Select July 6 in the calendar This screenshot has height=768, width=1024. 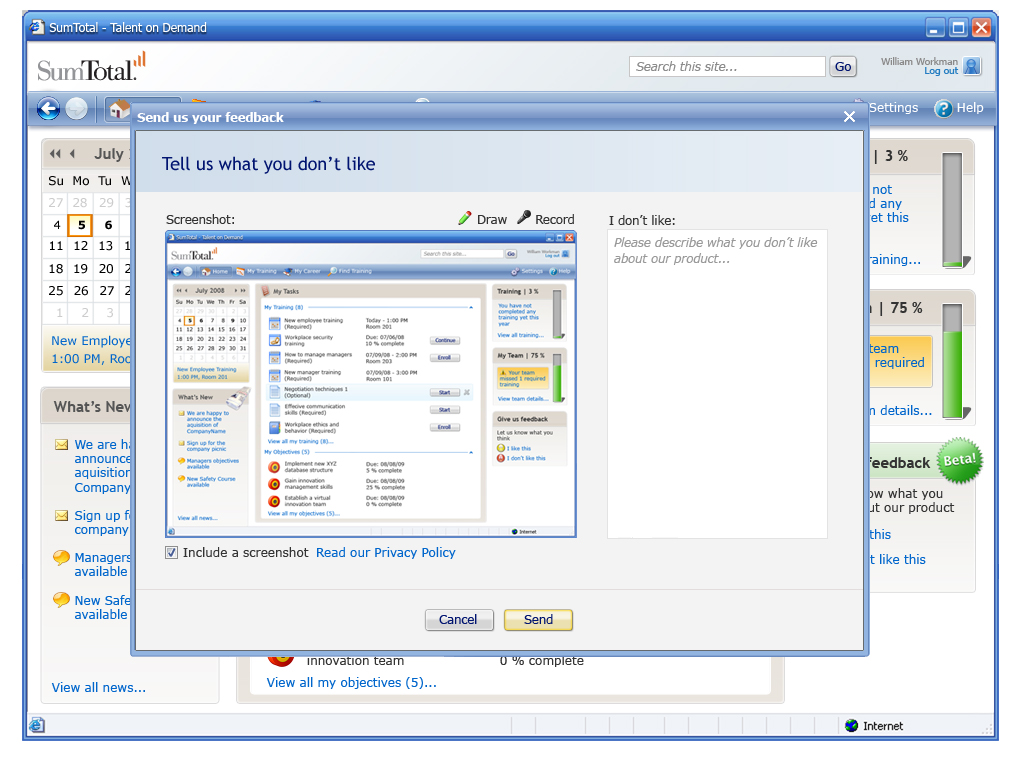pos(108,225)
